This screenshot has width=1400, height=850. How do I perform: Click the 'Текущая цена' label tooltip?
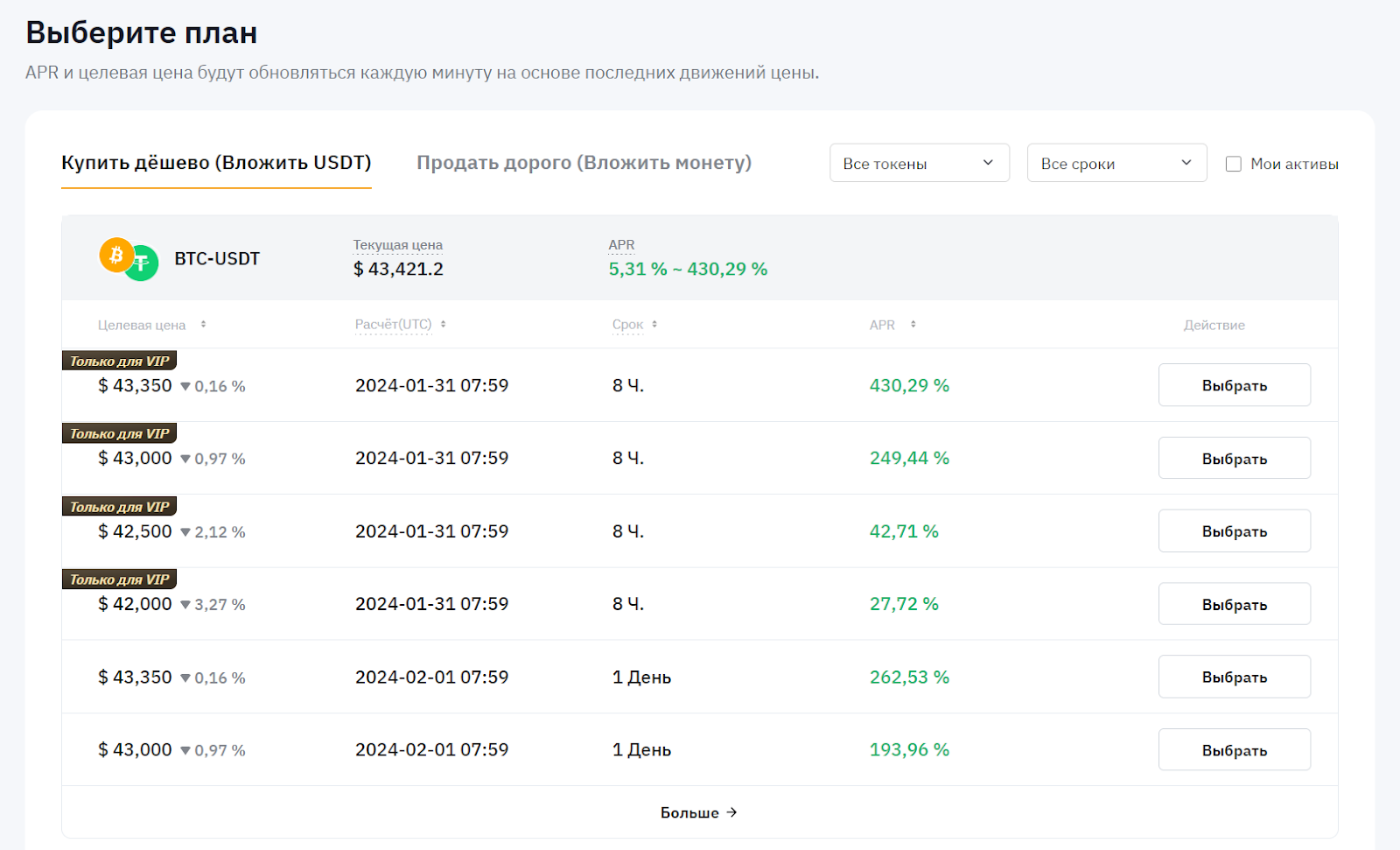pyautogui.click(x=397, y=245)
